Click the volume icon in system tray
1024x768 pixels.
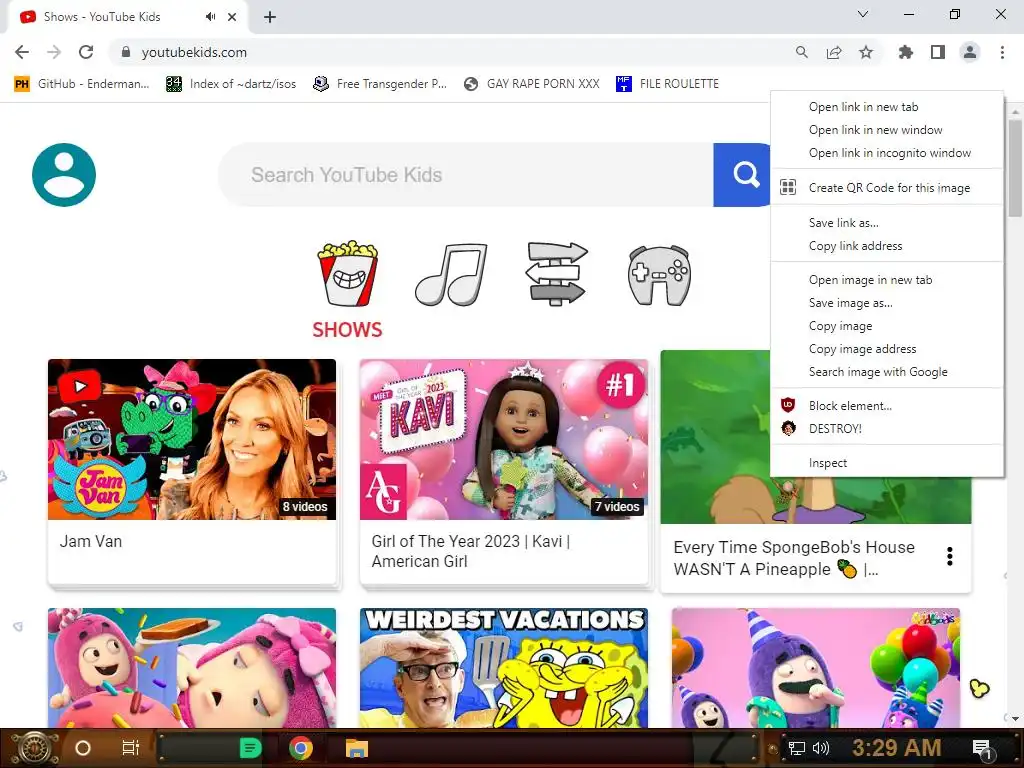(x=821, y=748)
